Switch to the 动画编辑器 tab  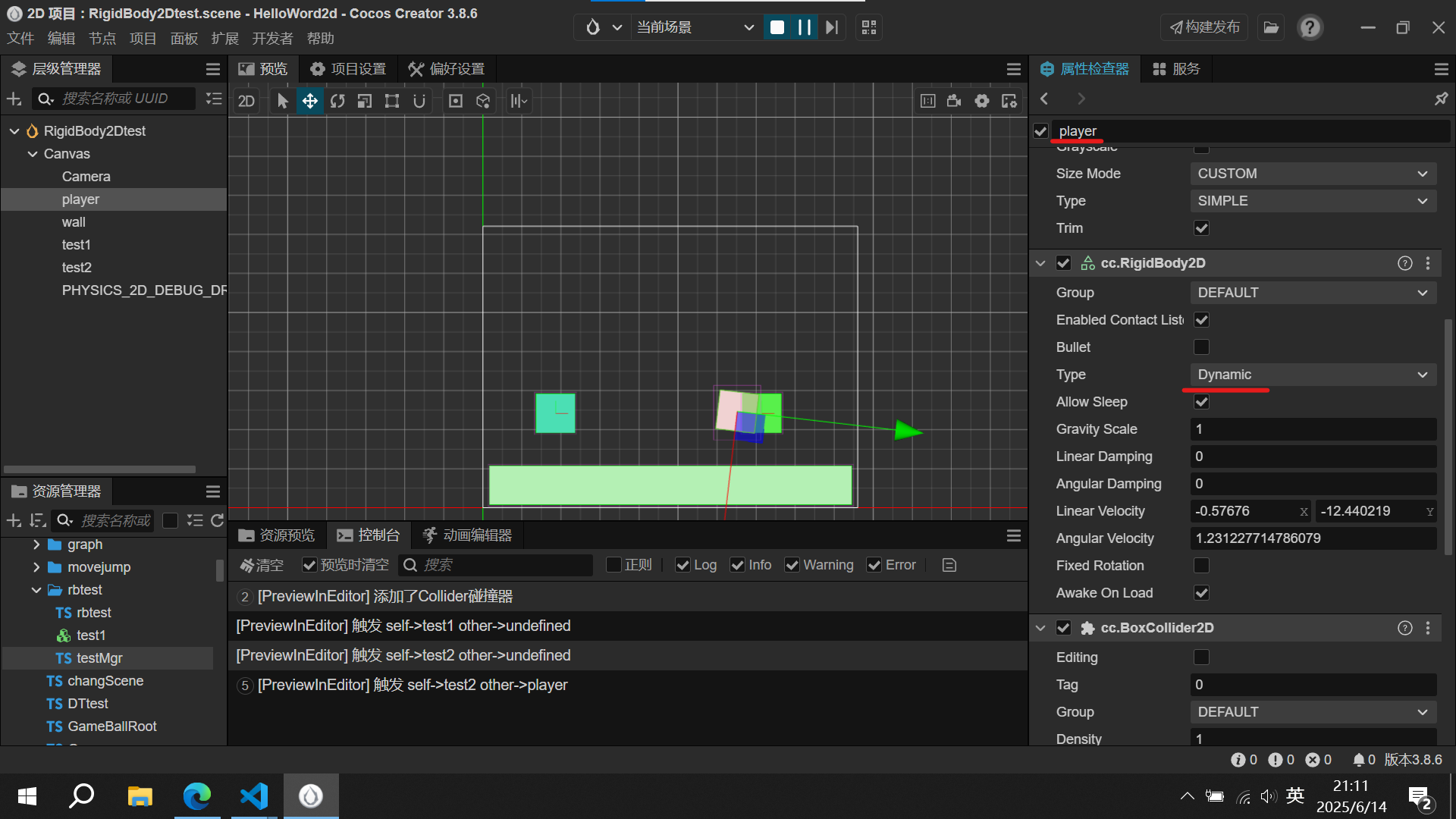click(467, 535)
